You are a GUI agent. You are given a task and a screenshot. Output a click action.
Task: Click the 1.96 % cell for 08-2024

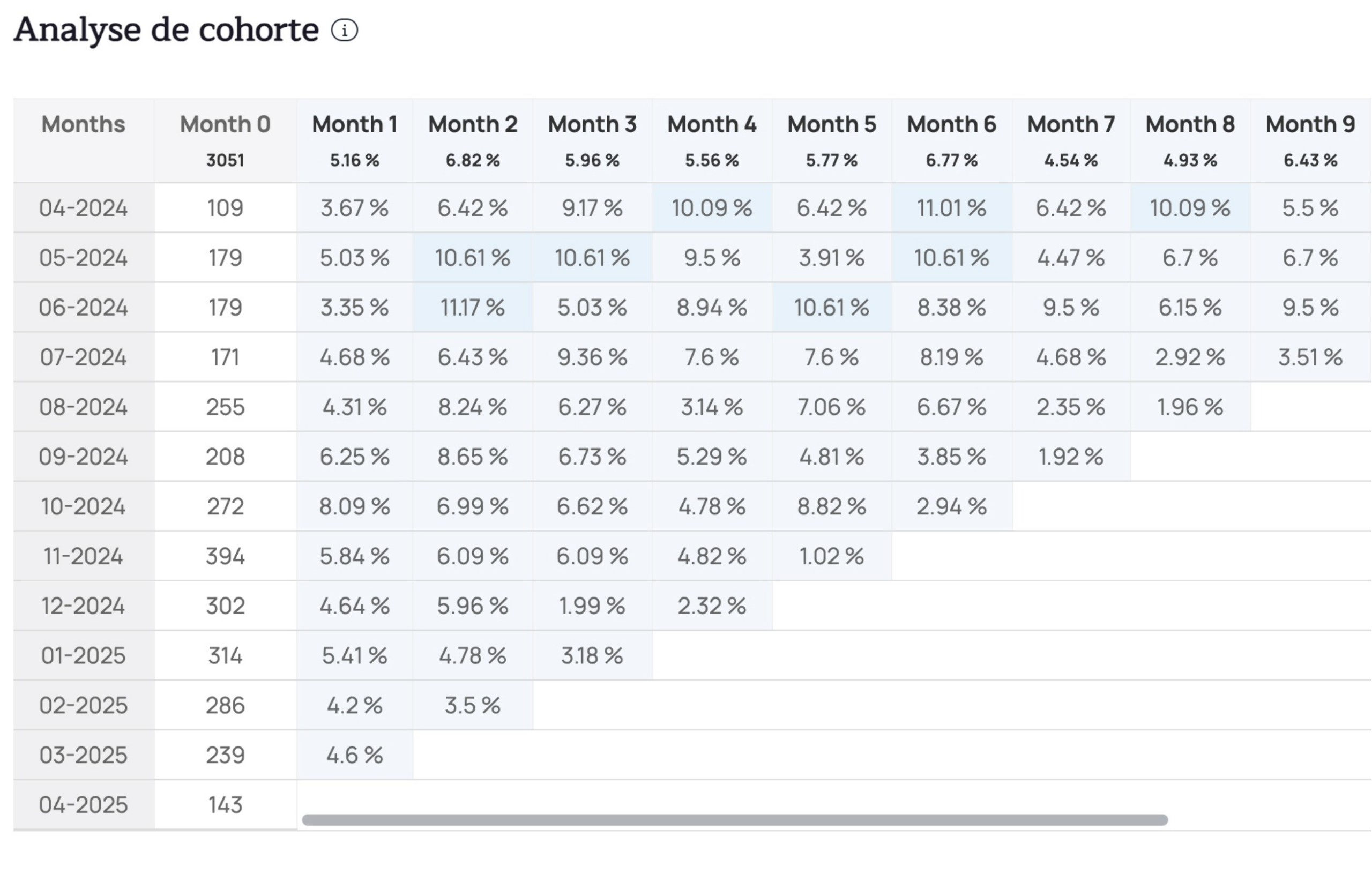(x=1190, y=407)
